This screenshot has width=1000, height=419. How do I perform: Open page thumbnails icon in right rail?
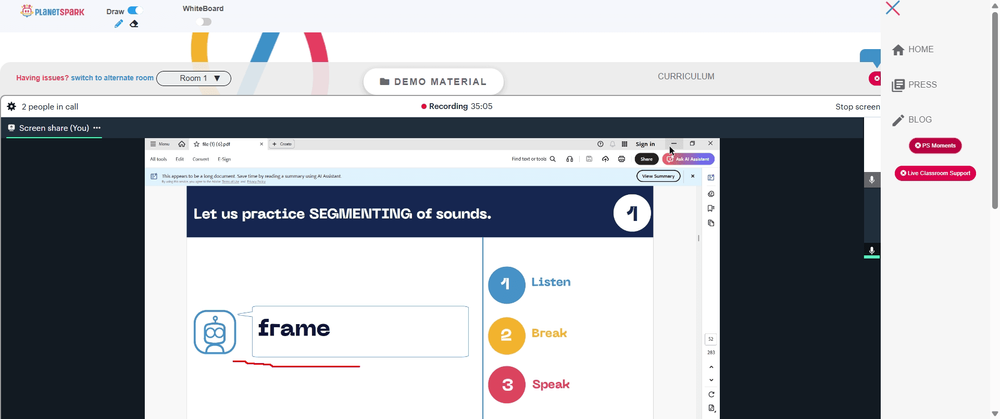click(711, 223)
